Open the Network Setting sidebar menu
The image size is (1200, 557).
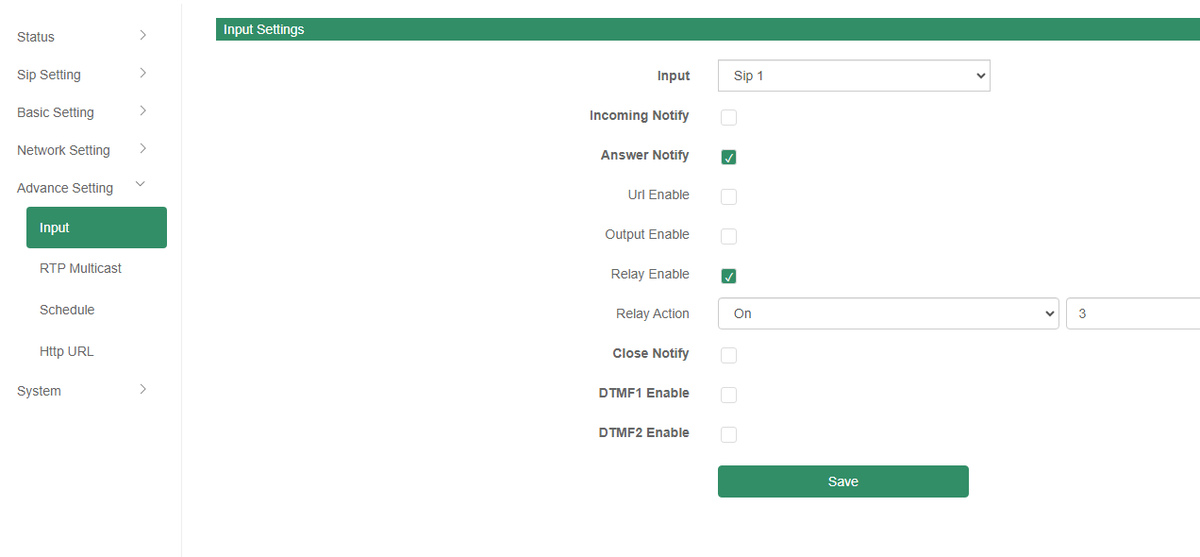(63, 150)
